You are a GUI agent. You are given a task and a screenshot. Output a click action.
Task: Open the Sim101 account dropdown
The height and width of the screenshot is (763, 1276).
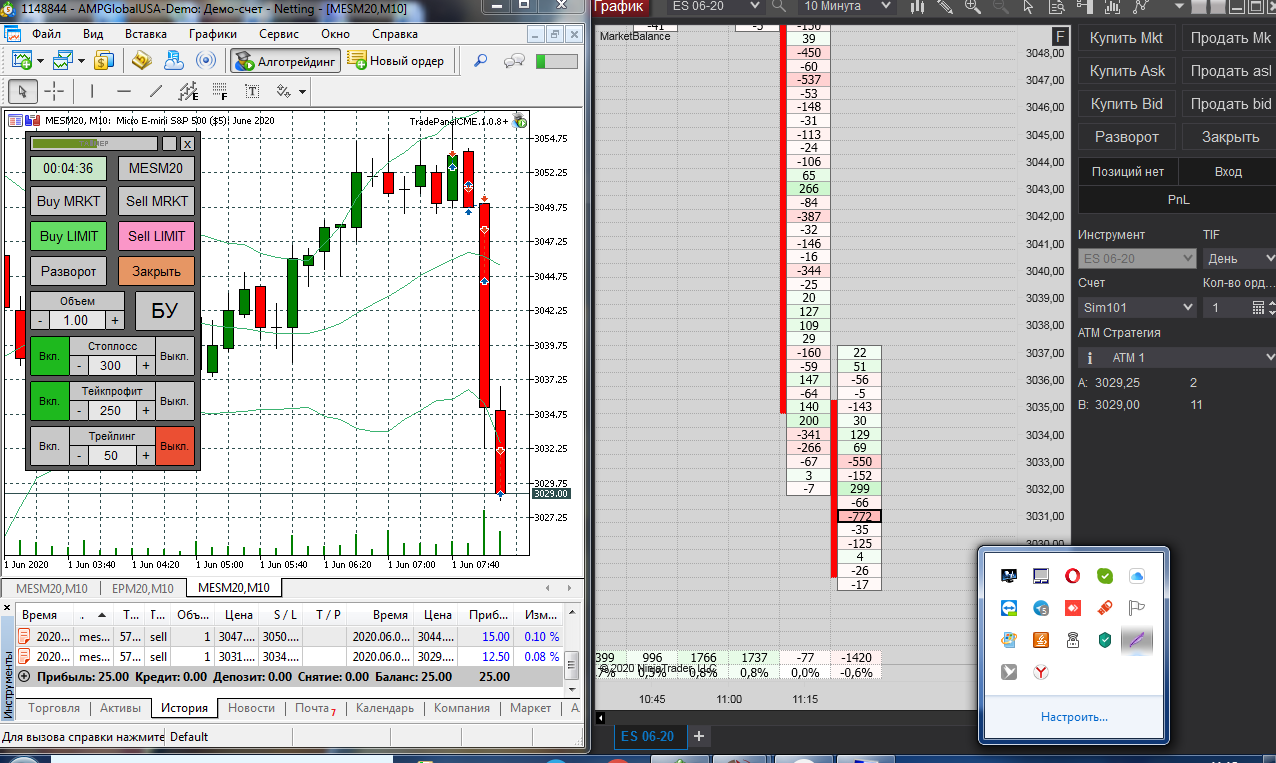tap(1137, 307)
